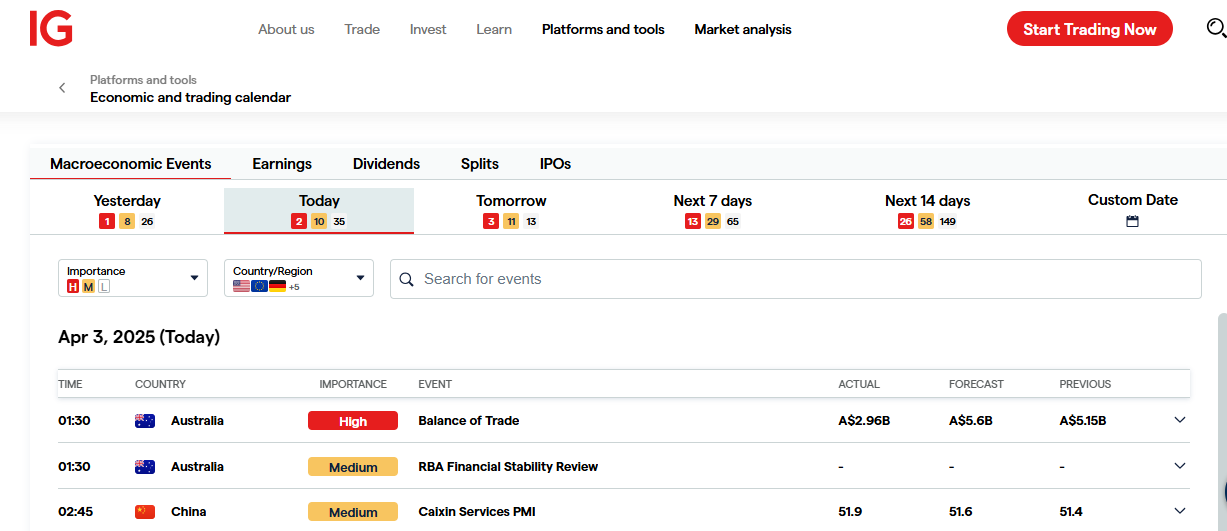The height and width of the screenshot is (531, 1227).
Task: Select the Tomorrow date range
Action: (x=511, y=209)
